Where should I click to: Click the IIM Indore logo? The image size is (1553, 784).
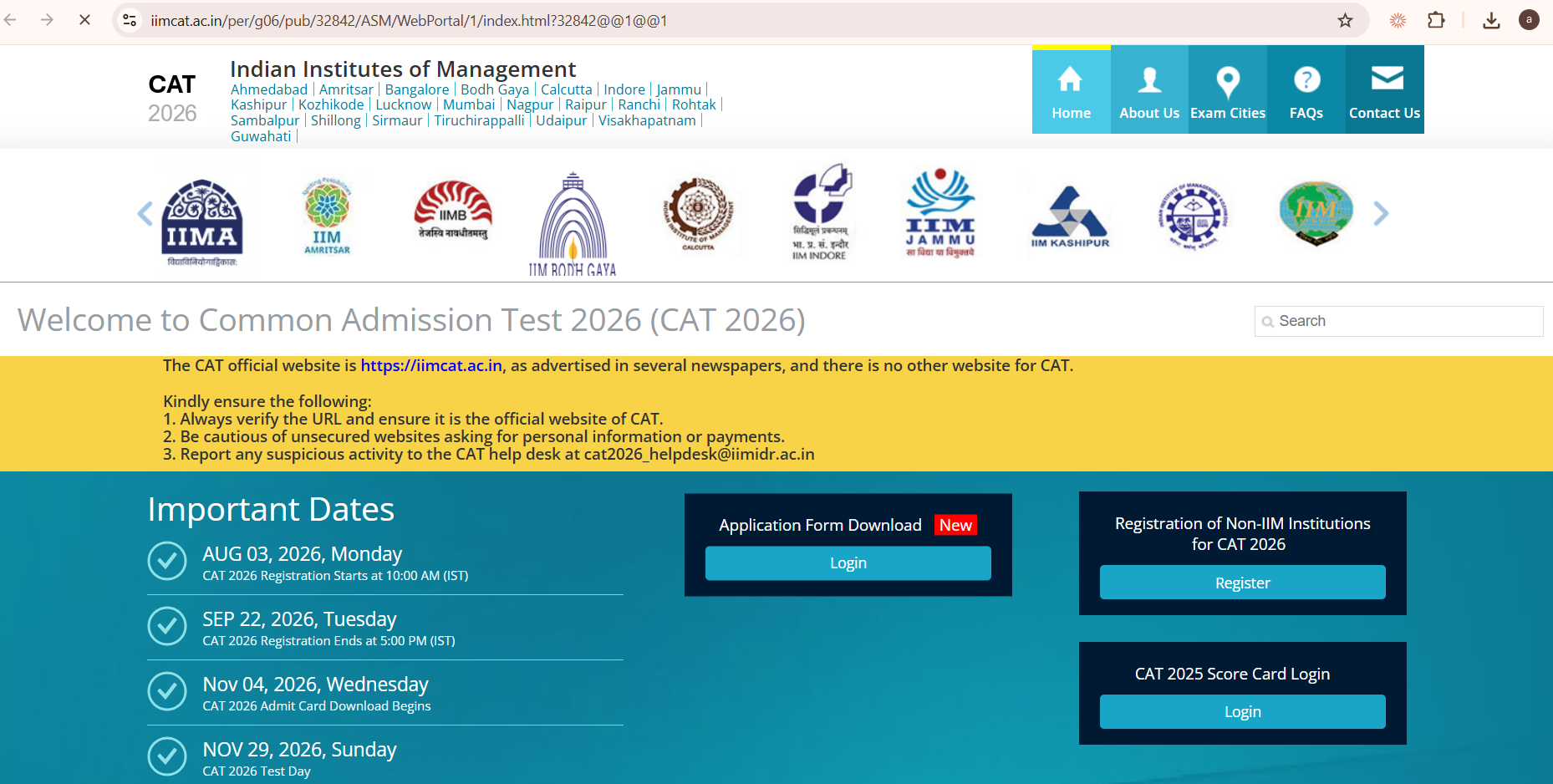821,212
